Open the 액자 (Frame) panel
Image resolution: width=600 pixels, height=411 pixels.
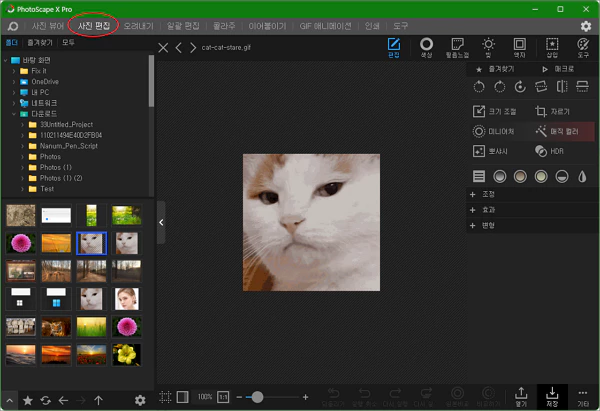(519, 48)
